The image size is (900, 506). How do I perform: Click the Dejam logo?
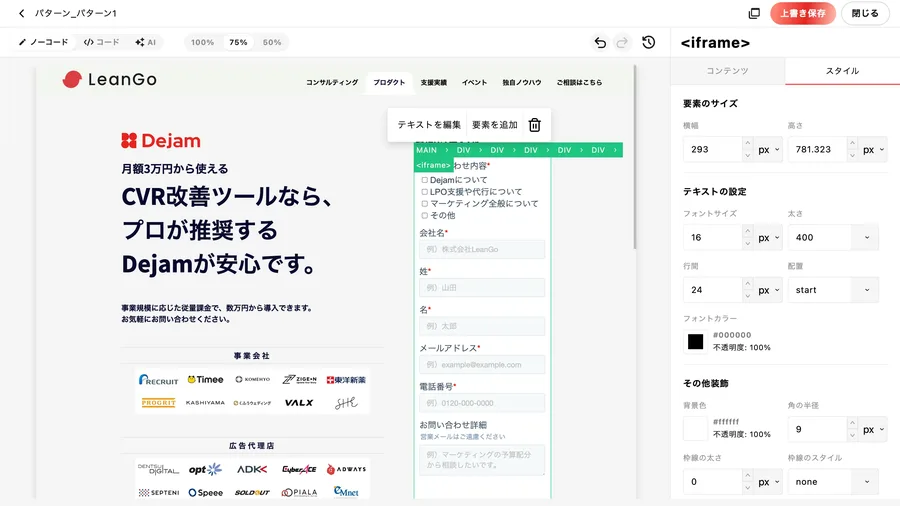[x=161, y=141]
